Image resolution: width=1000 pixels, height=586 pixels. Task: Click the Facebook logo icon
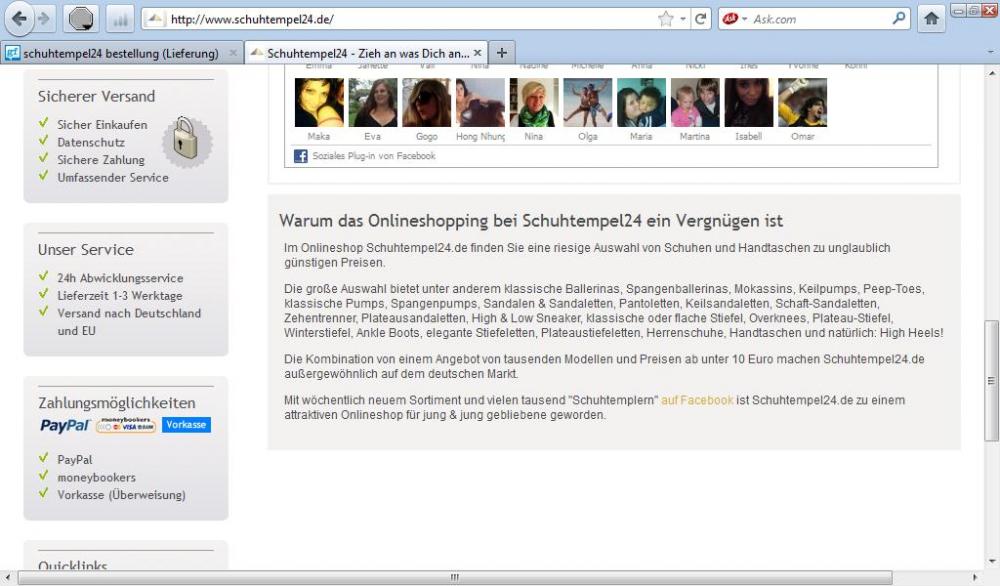tap(300, 156)
